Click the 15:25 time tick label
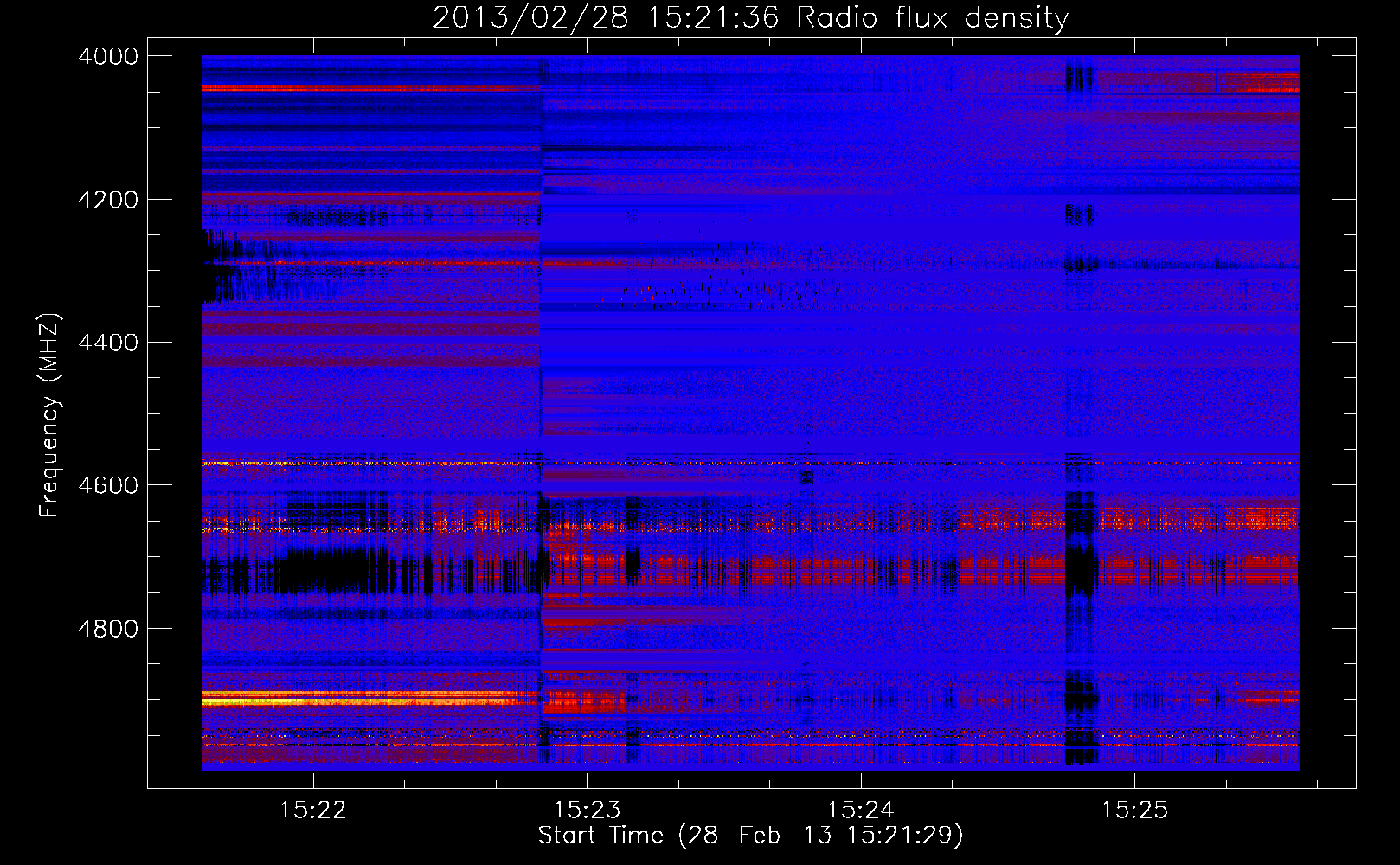1400x865 pixels. click(1134, 810)
